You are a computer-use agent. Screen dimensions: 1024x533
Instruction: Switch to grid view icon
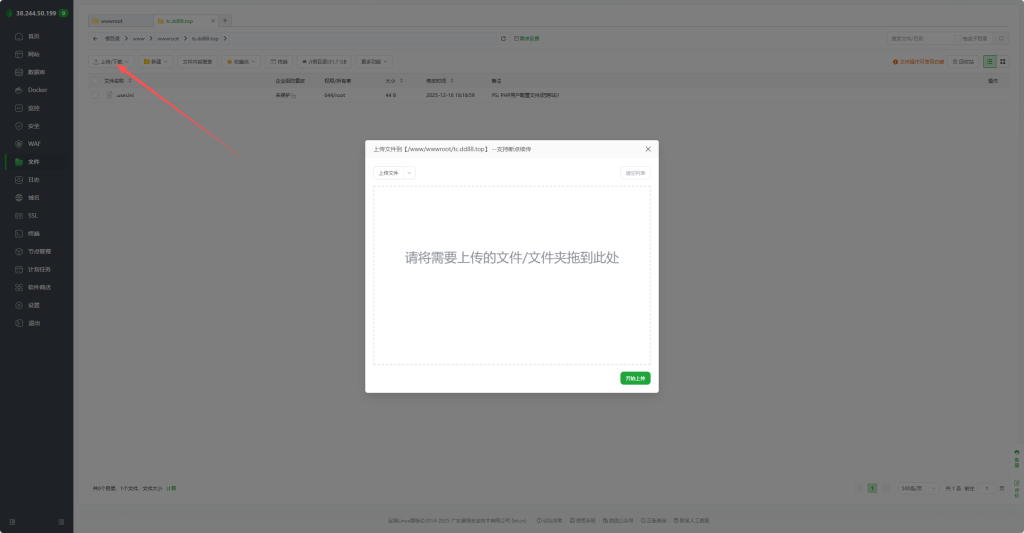click(x=1002, y=61)
